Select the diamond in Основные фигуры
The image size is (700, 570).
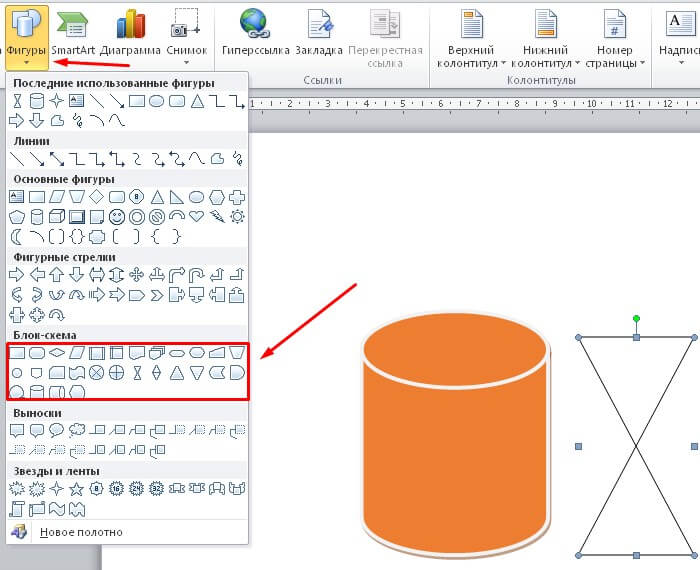pyautogui.click(x=96, y=197)
